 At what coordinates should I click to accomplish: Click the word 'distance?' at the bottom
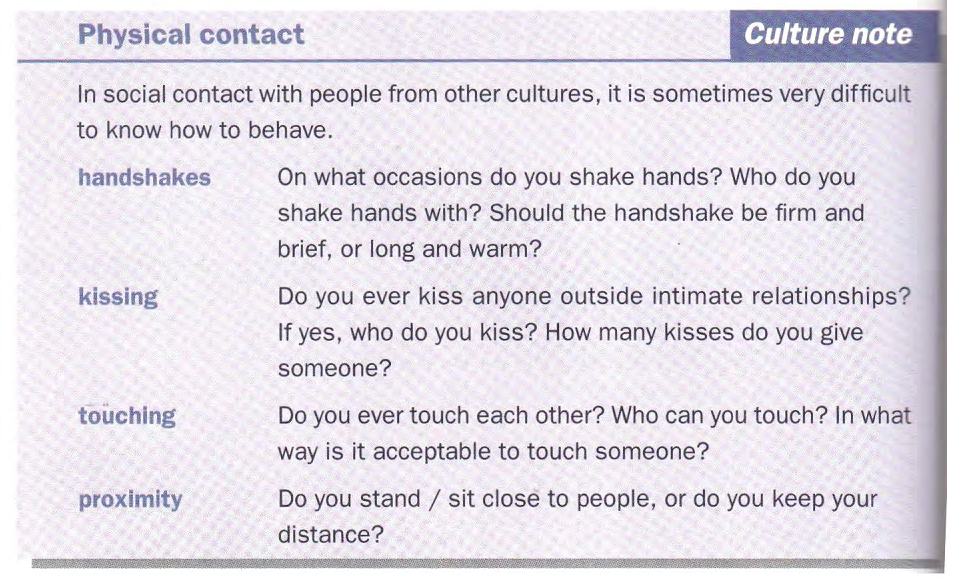331,535
